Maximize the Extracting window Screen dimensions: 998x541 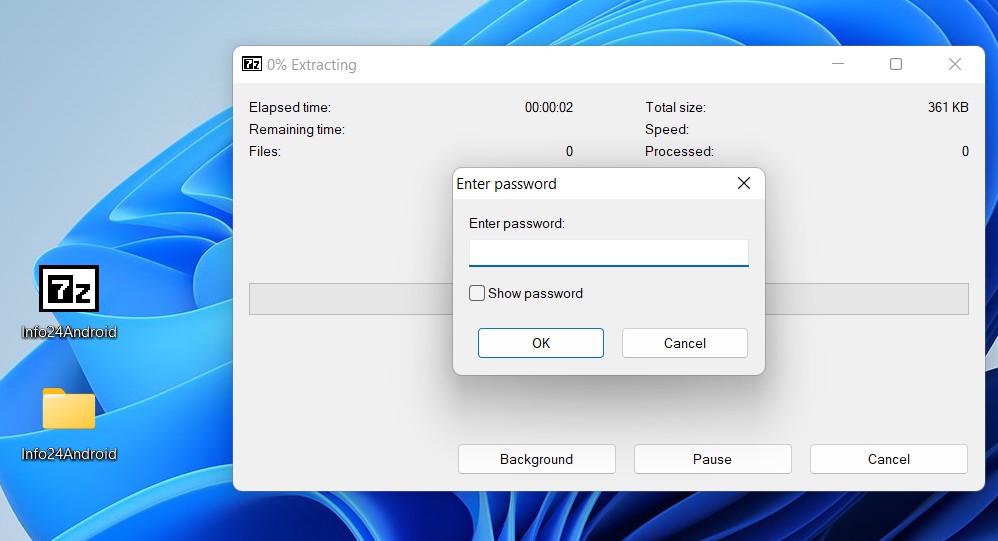pyautogui.click(x=896, y=64)
